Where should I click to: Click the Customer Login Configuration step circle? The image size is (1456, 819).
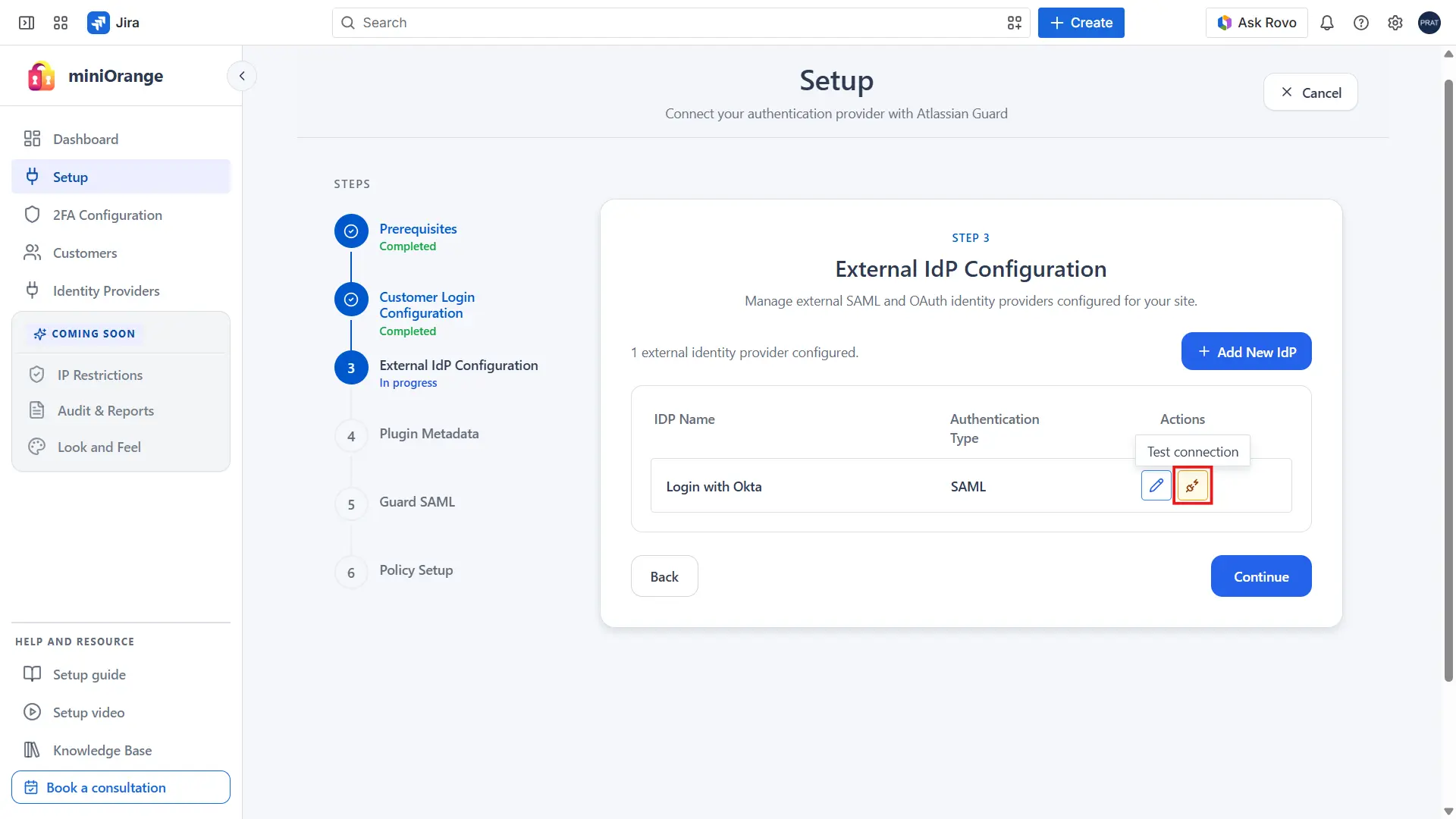(x=351, y=300)
